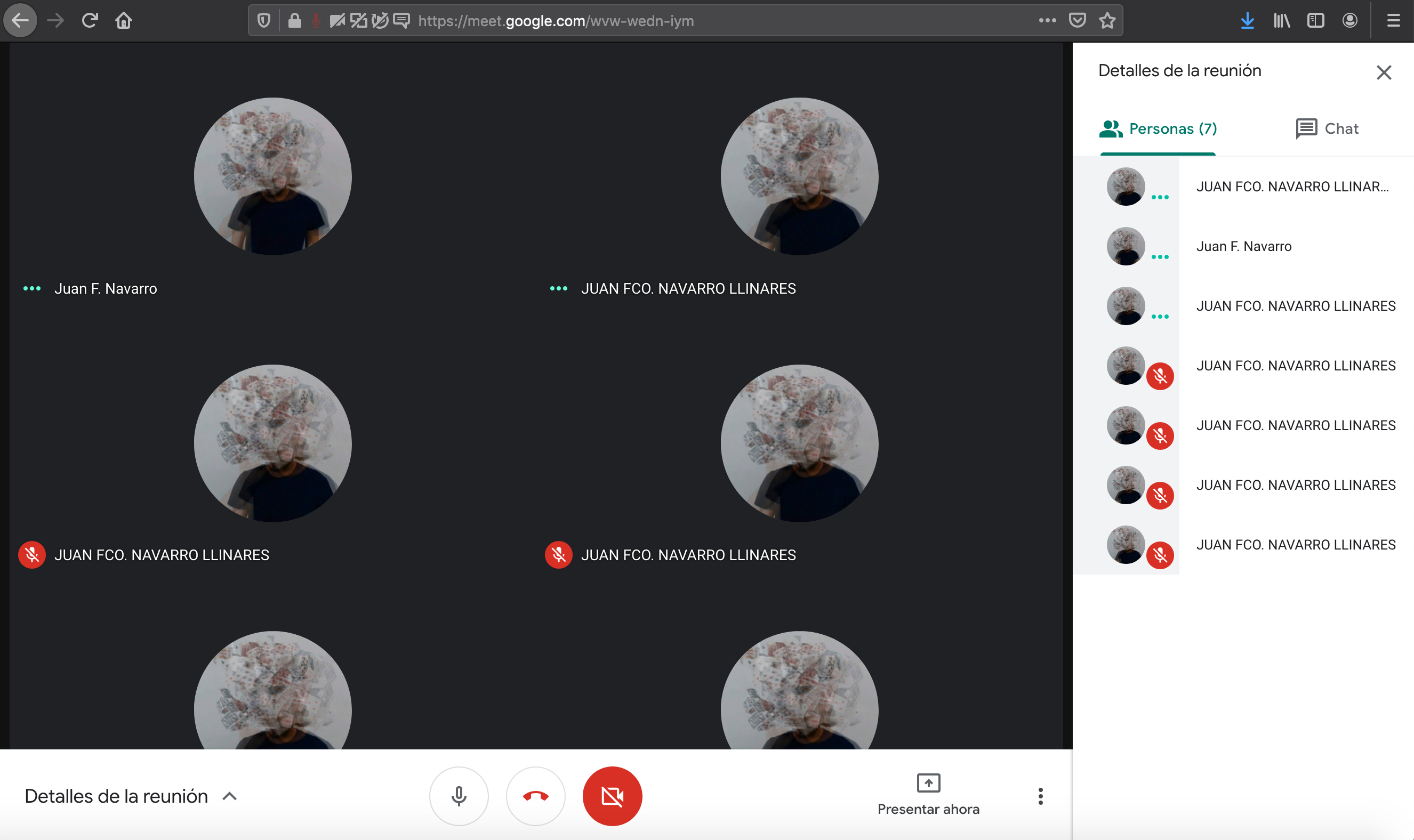
Task: Click the microphone permission icon in address bar
Action: tap(316, 21)
